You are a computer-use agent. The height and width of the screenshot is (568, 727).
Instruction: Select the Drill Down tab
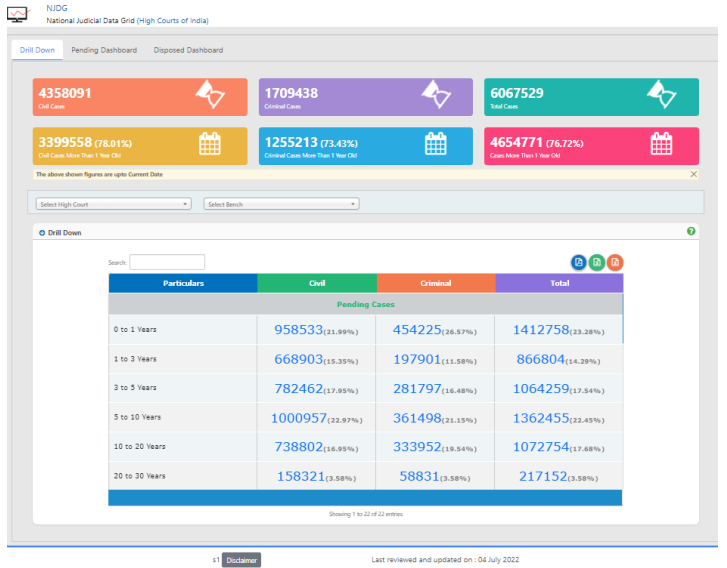37,50
